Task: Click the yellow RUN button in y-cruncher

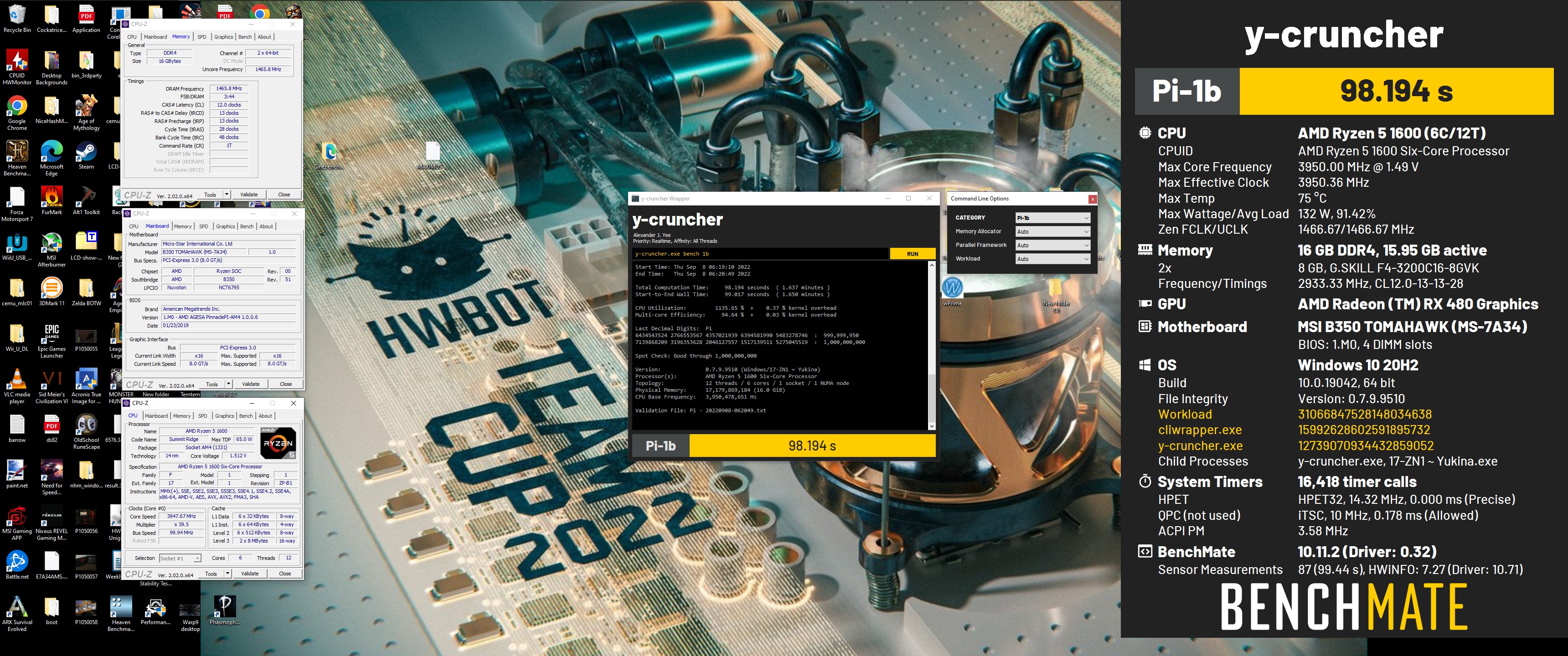Action: coord(913,254)
